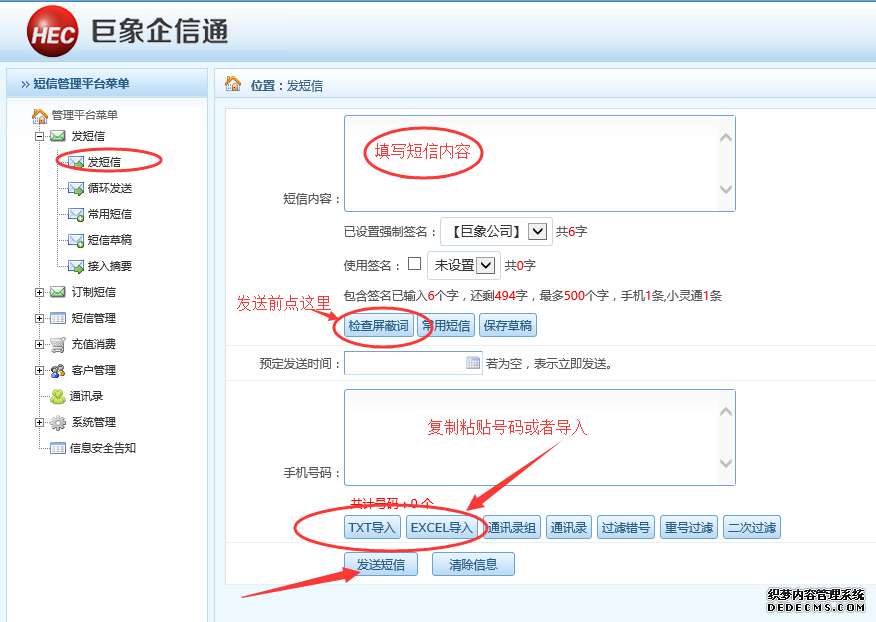This screenshot has height=622, width=876.
Task: Click the 短信草稿 sidebar icon
Action: (x=76, y=240)
